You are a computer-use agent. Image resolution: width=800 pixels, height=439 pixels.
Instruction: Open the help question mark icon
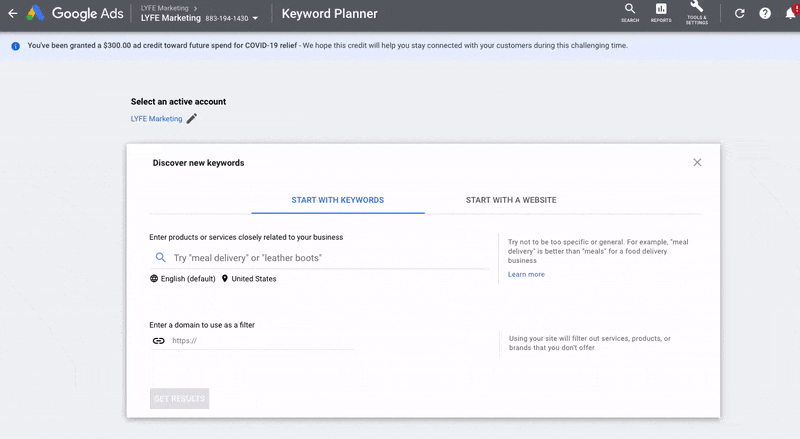click(x=765, y=14)
